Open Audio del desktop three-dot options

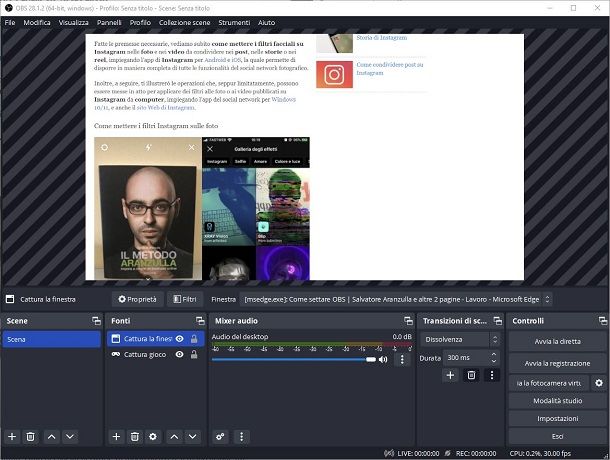click(x=402, y=359)
